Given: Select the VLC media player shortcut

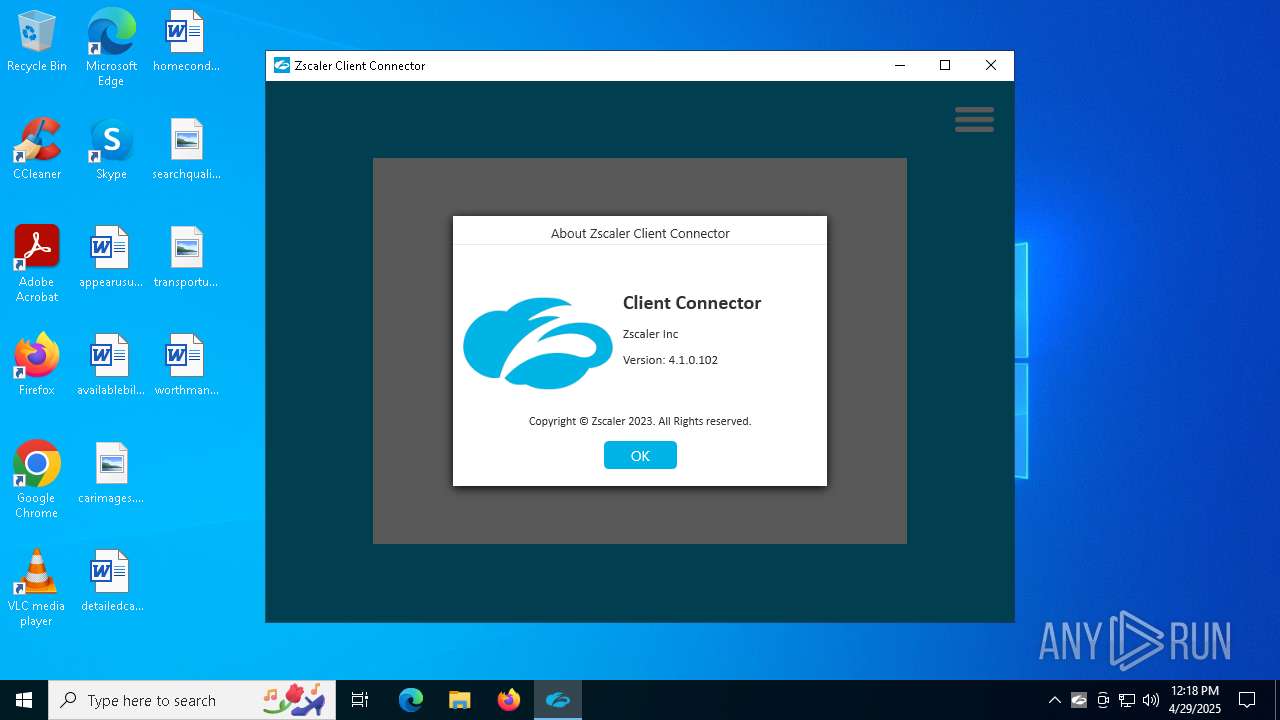Looking at the screenshot, I should [x=37, y=587].
